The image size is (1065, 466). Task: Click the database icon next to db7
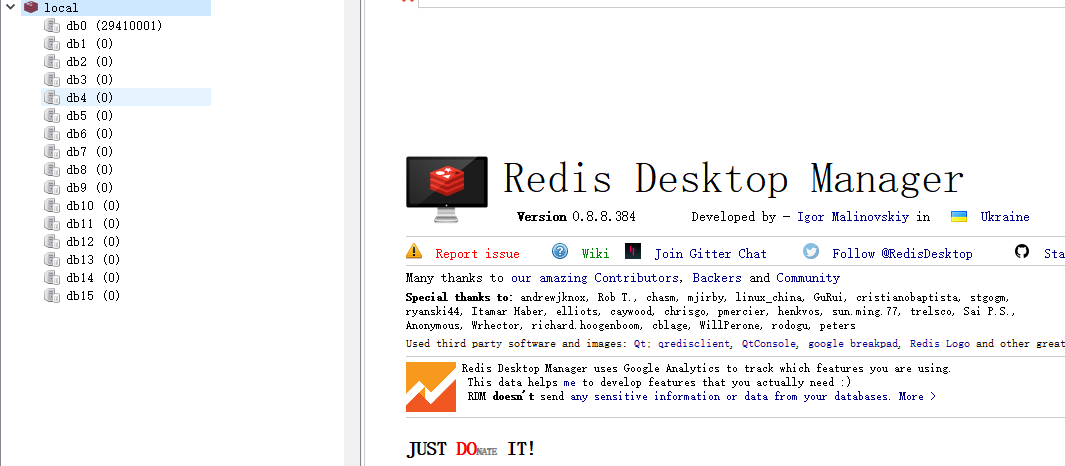click(52, 151)
